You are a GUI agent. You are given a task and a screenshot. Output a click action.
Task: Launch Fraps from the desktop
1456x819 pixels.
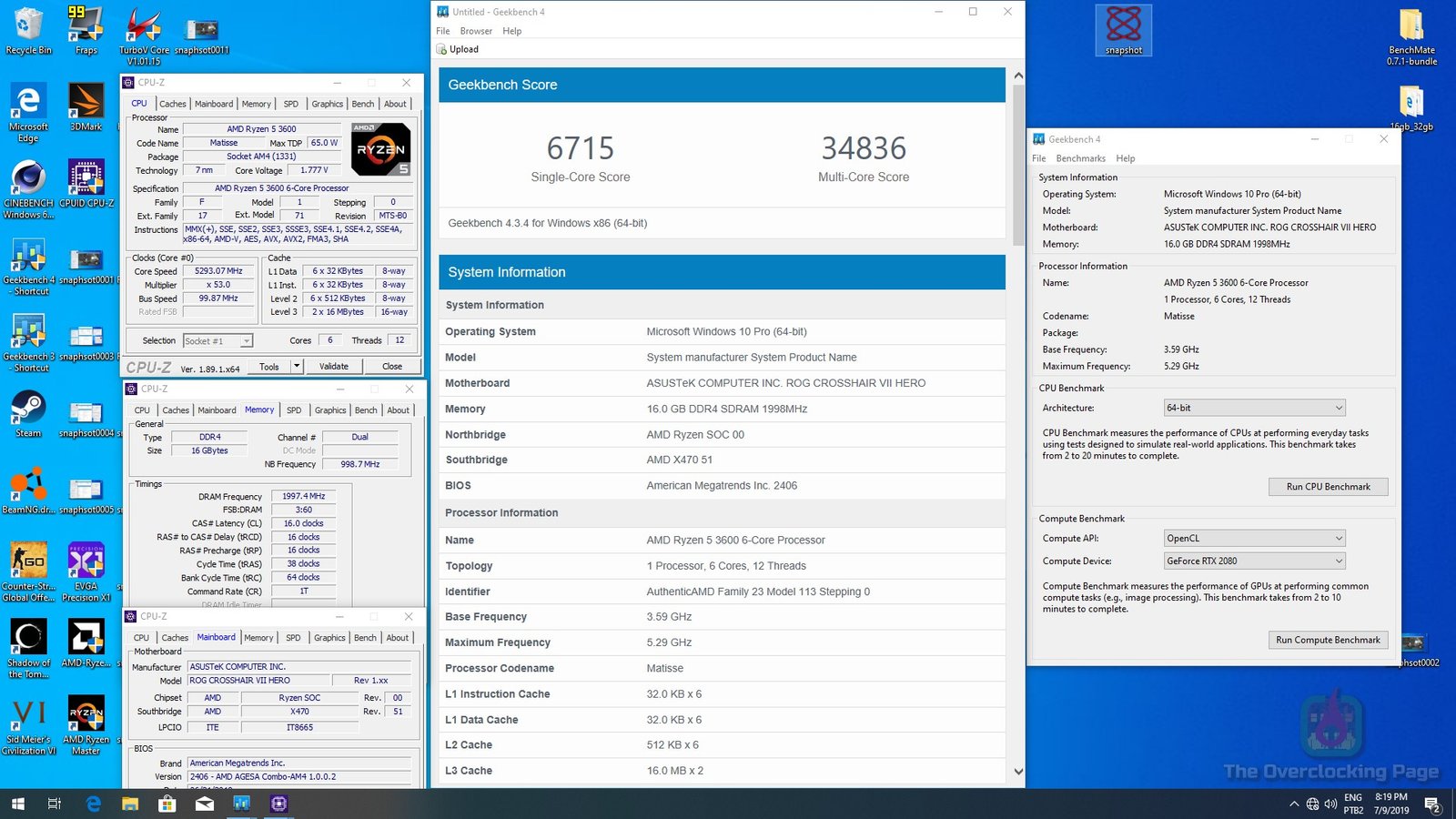(85, 23)
